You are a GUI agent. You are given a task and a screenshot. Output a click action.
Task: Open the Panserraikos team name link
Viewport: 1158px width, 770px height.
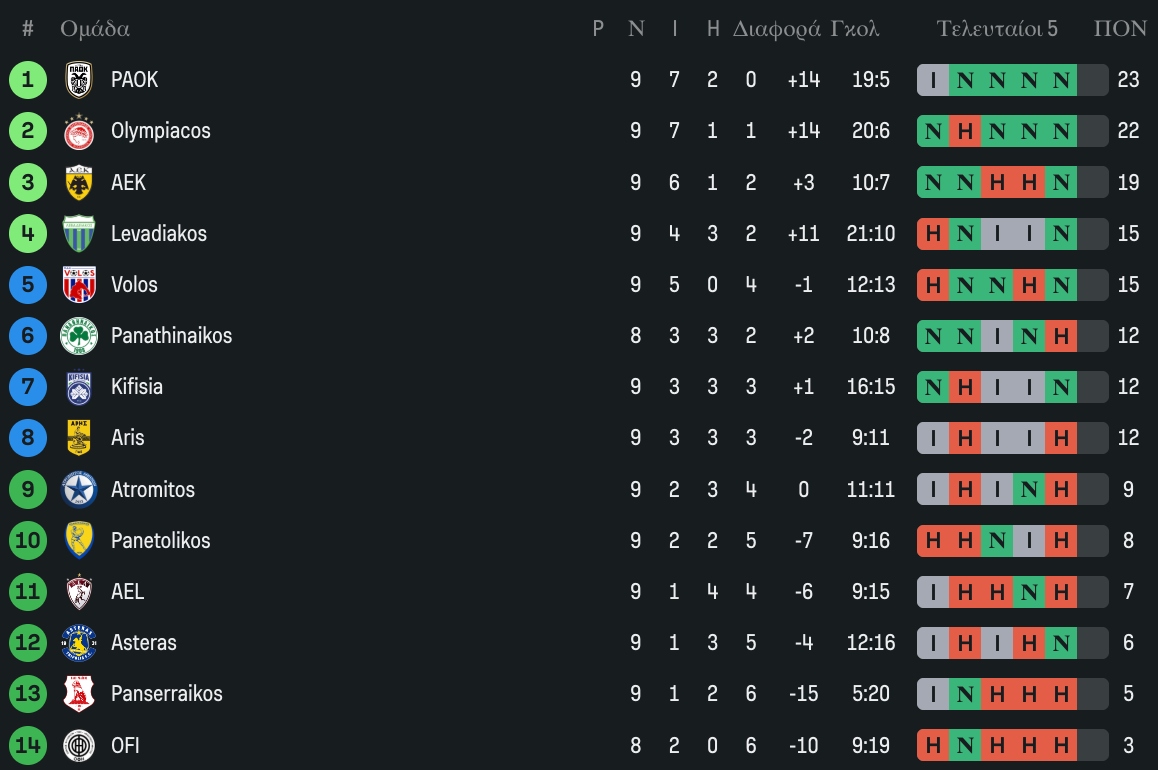click(x=167, y=694)
